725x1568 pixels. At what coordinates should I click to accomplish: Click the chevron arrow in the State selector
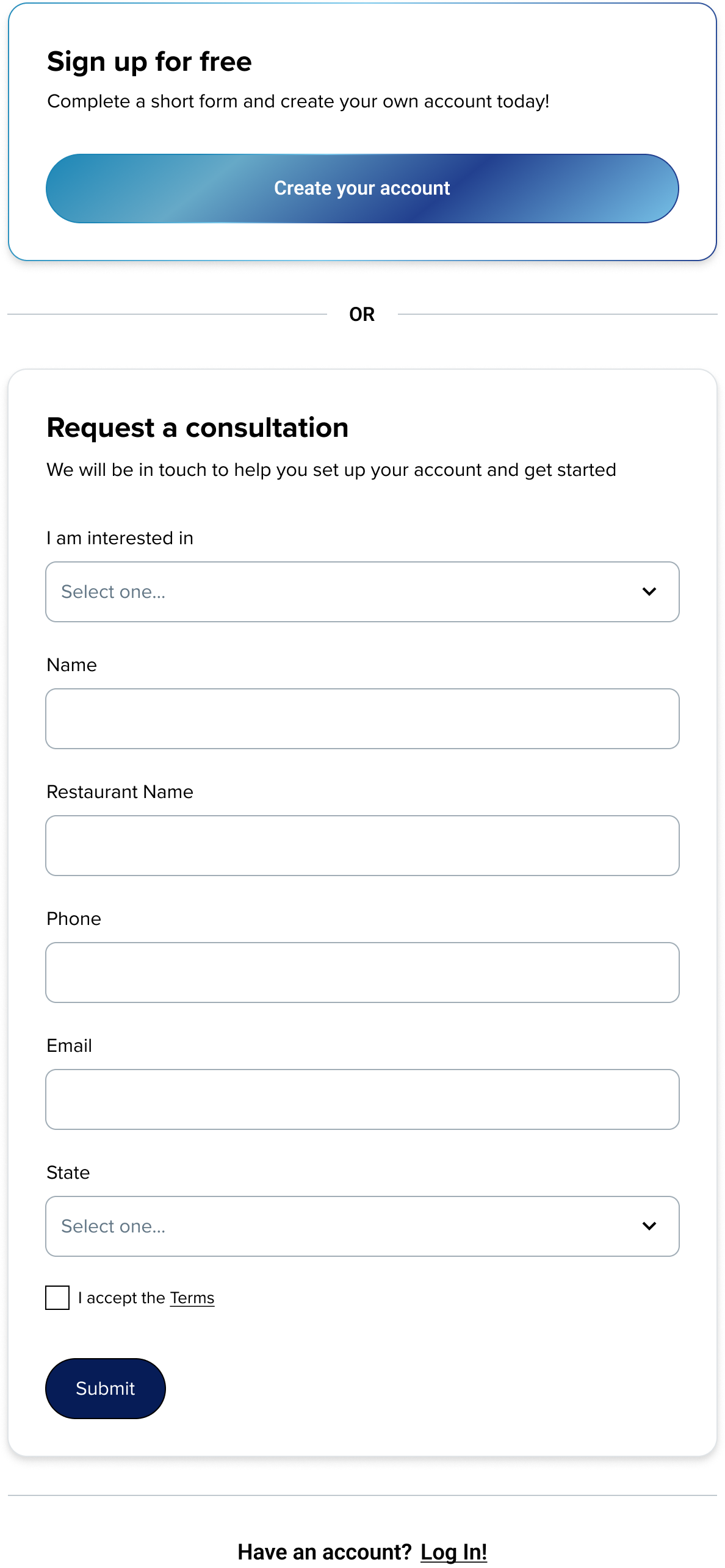(x=649, y=1226)
